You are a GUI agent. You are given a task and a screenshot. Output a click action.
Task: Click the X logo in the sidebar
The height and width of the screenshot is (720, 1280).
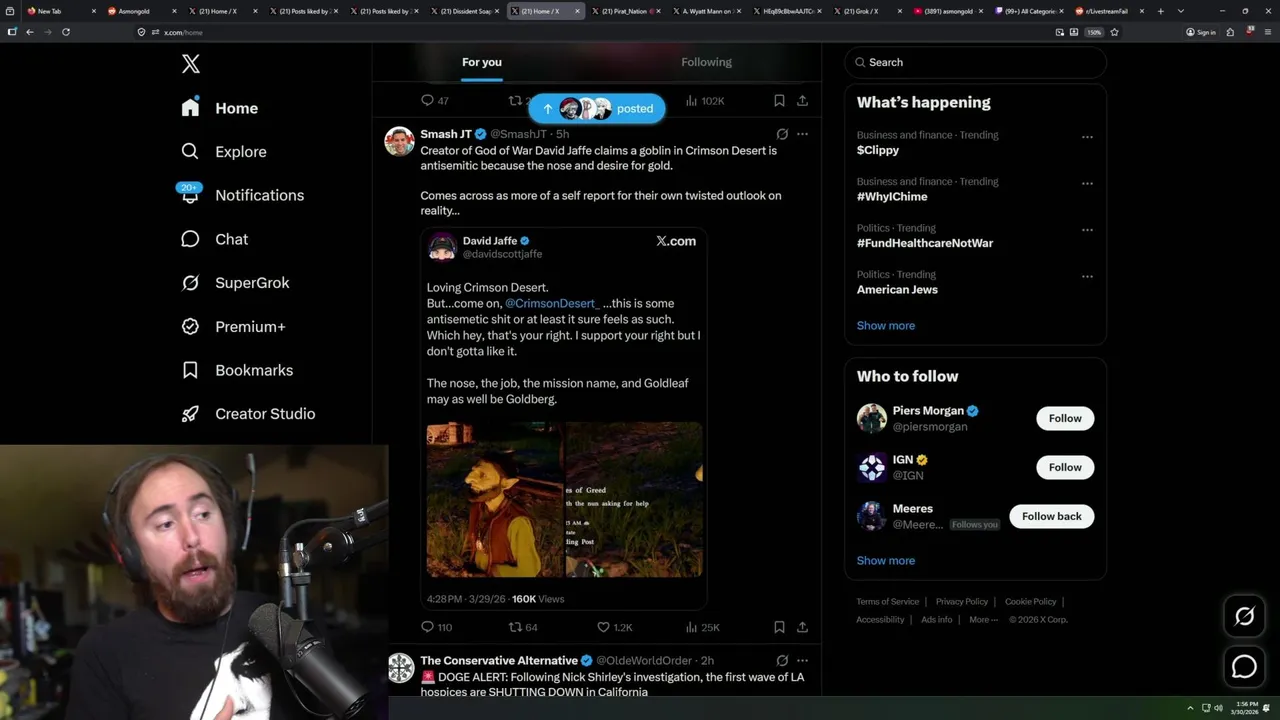click(x=191, y=64)
